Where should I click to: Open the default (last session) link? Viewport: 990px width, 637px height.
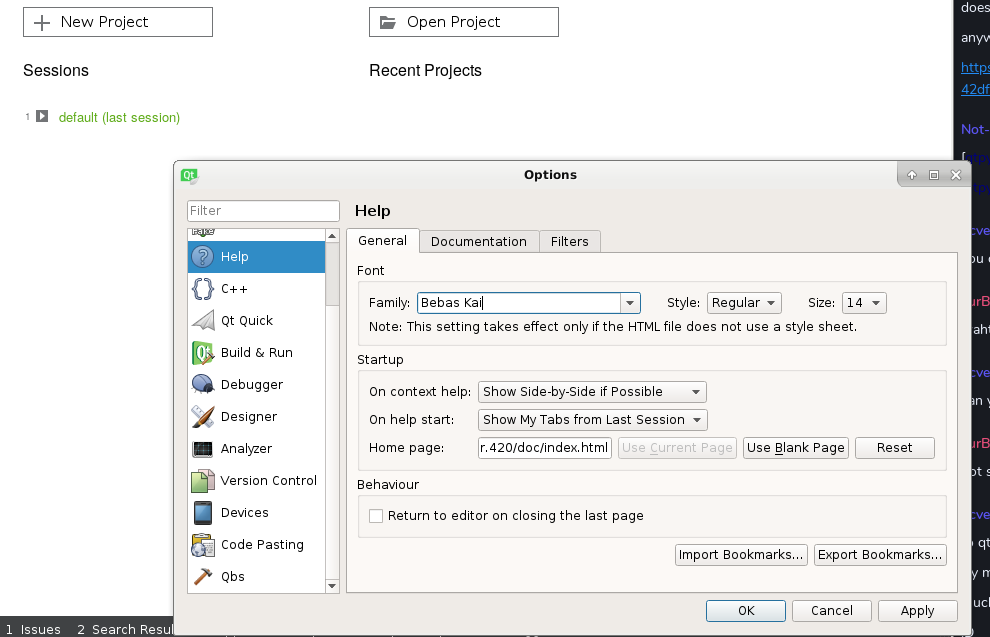pos(119,117)
